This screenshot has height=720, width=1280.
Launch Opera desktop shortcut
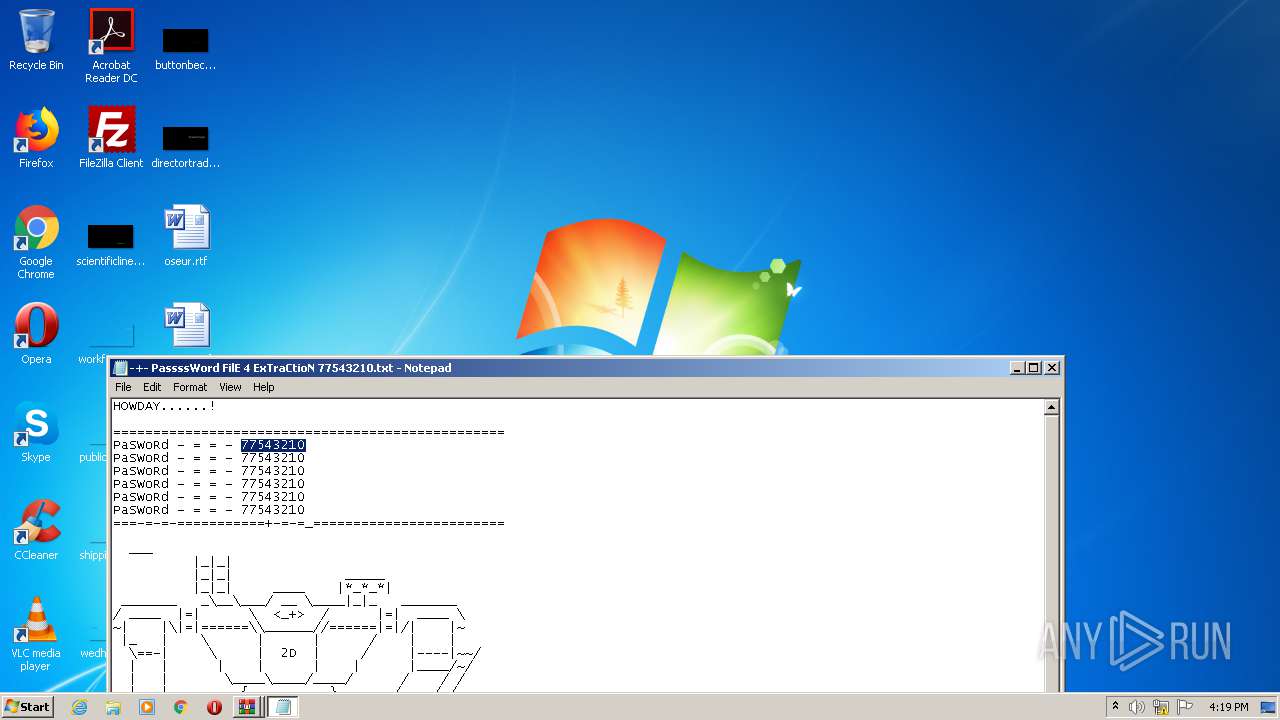pos(36,334)
